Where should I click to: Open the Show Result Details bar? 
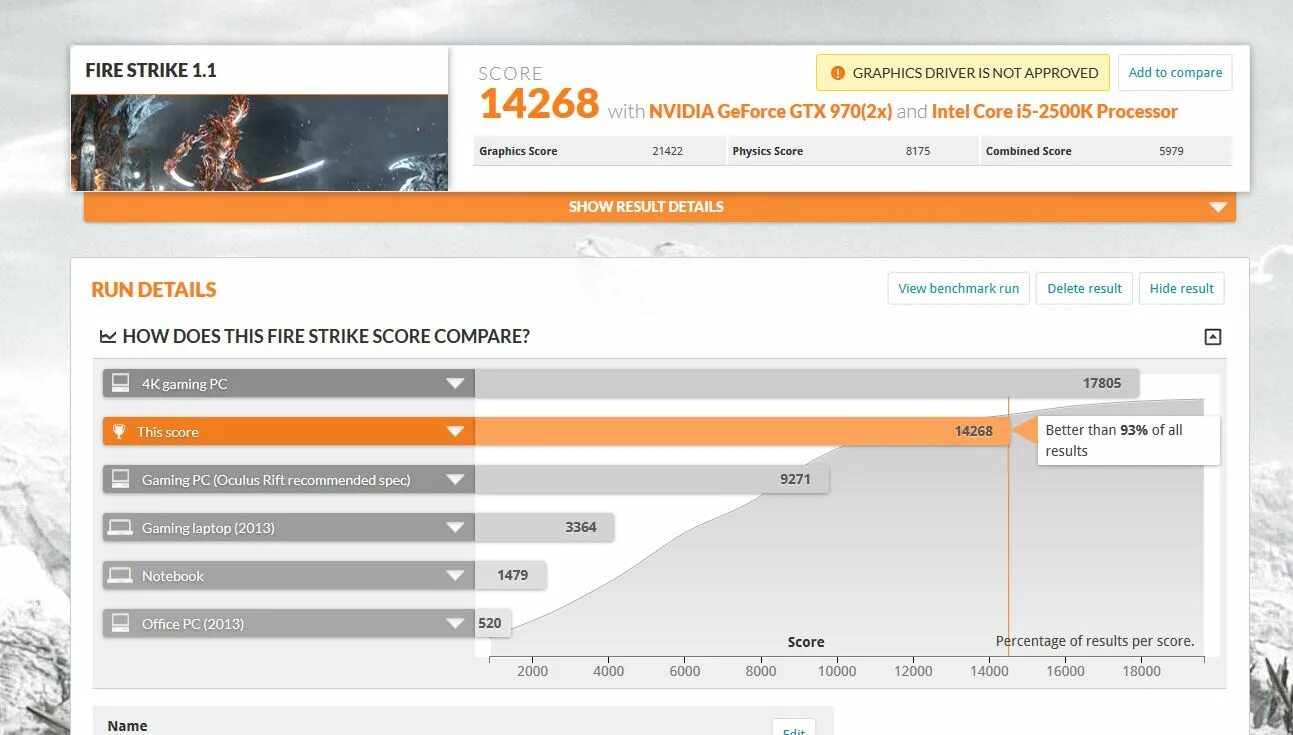click(x=660, y=207)
